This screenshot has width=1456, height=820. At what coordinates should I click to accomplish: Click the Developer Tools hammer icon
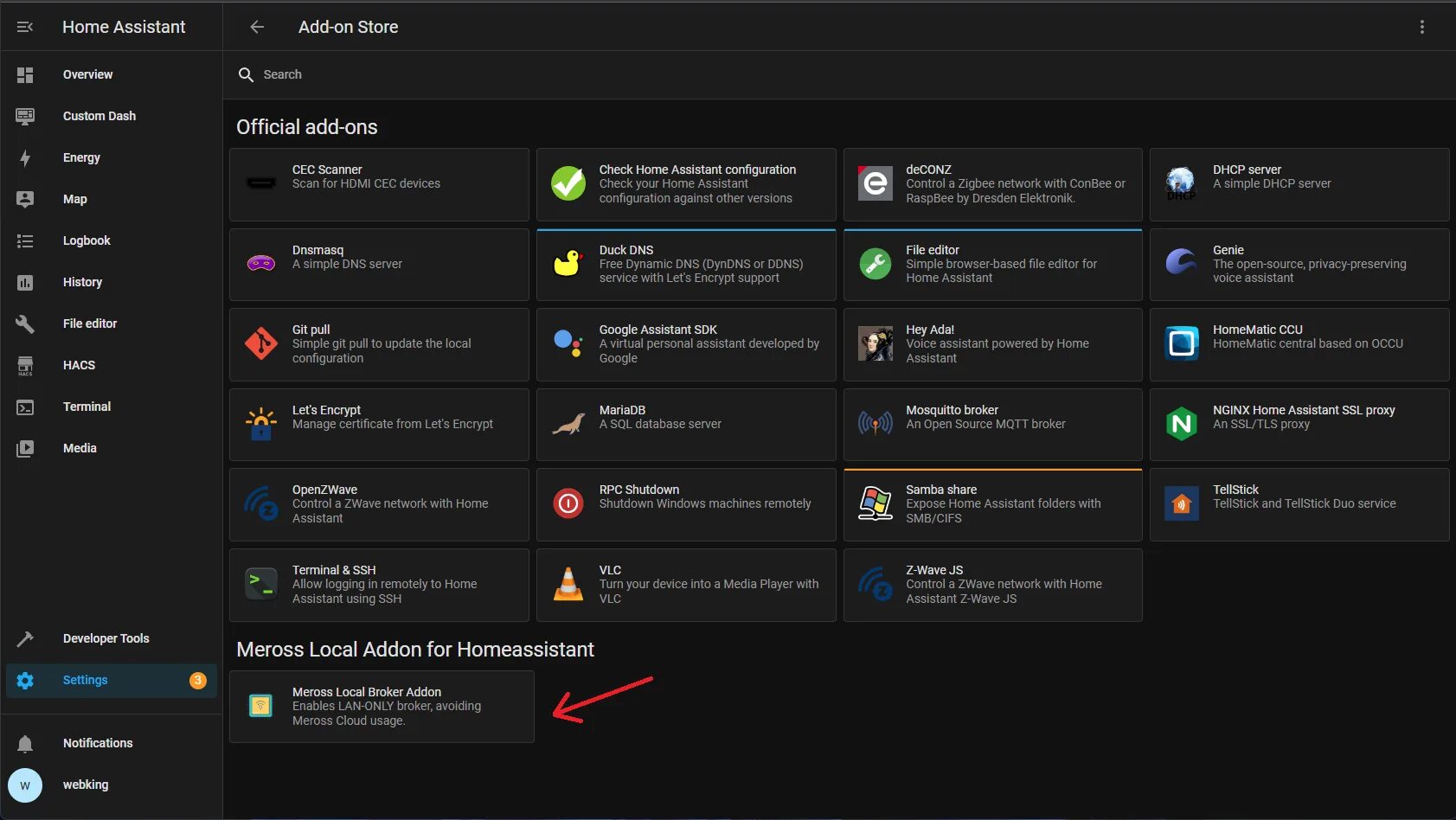pos(25,638)
